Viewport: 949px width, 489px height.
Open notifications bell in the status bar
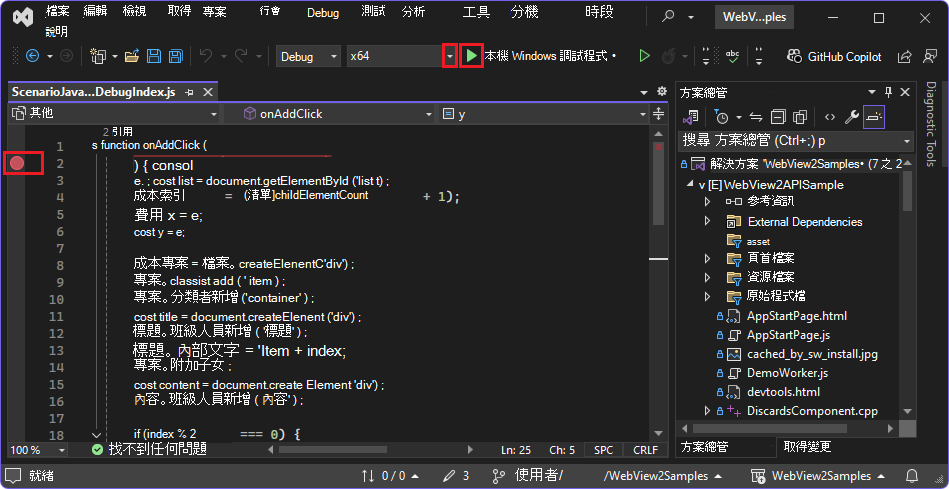tap(911, 476)
